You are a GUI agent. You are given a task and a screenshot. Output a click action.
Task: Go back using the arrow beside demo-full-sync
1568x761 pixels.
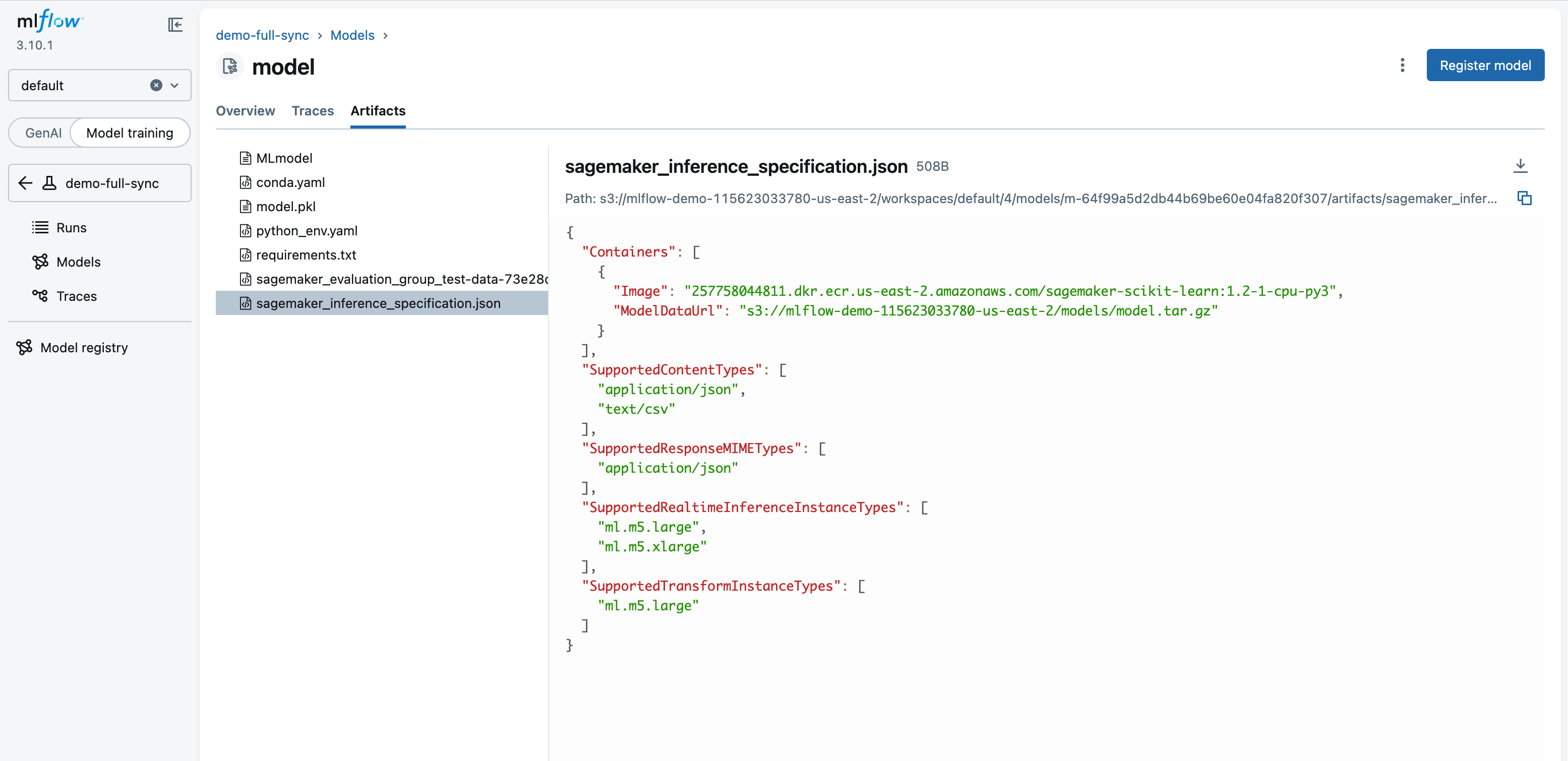click(25, 183)
